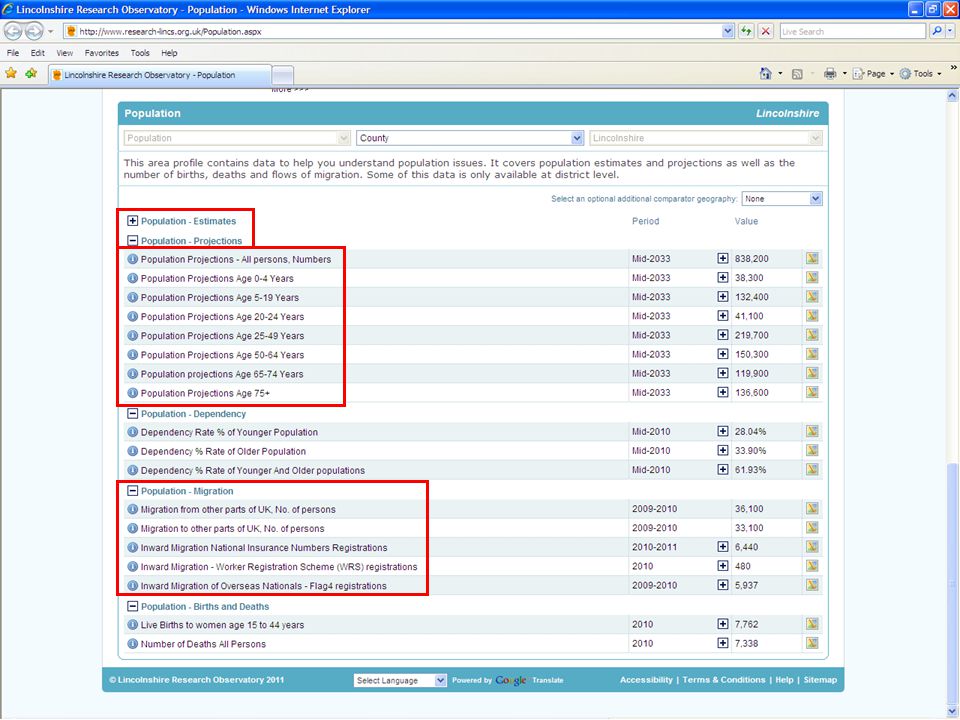Screen dimensions: 960x720
Task: Open the comparator geography None dropdown
Action: pos(782,198)
